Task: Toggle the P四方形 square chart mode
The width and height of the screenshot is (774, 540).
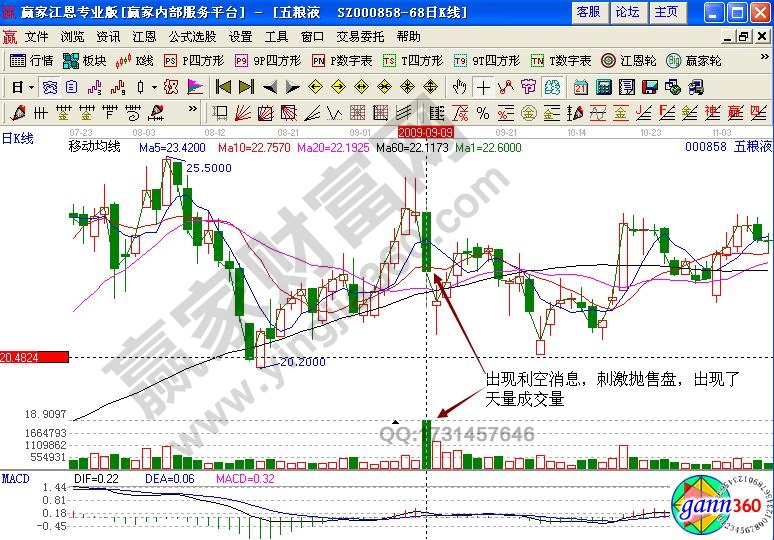Action: point(193,60)
